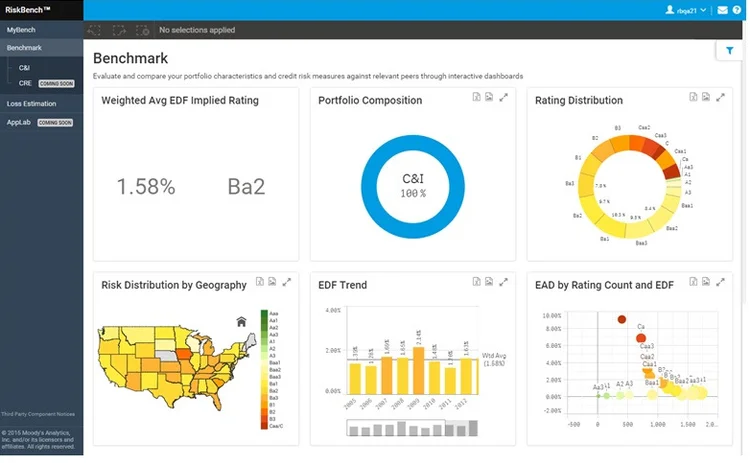Click the step back selection icon
Image resolution: width=750 pixels, height=463 pixels.
(94, 30)
